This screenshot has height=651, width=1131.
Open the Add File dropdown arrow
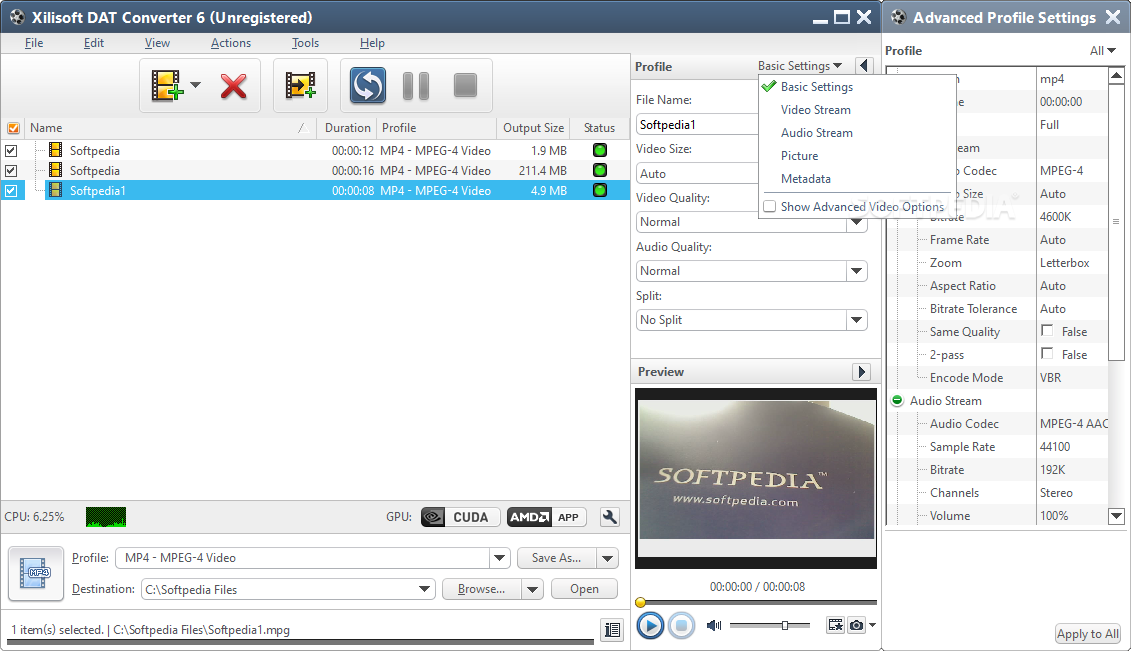[x=195, y=85]
